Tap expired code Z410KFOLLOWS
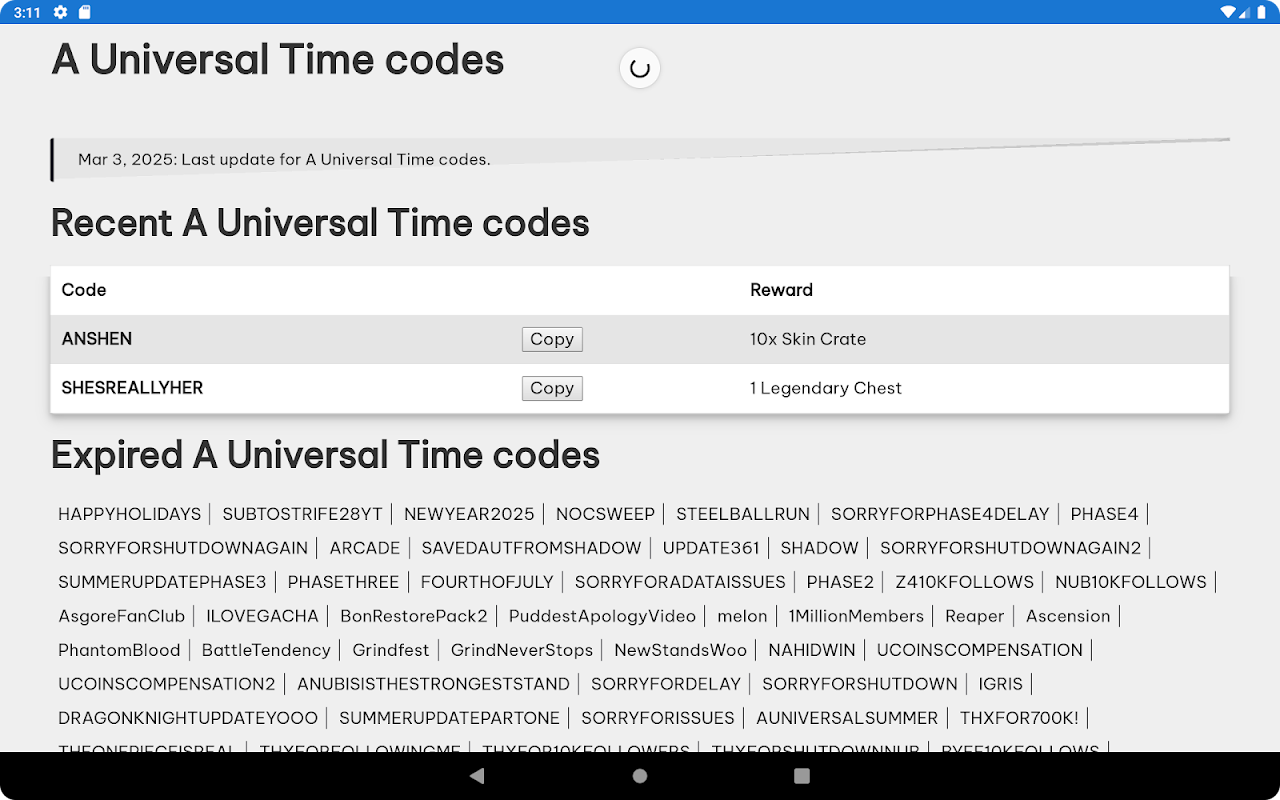Screen dimensions: 1280x800 point(965,582)
